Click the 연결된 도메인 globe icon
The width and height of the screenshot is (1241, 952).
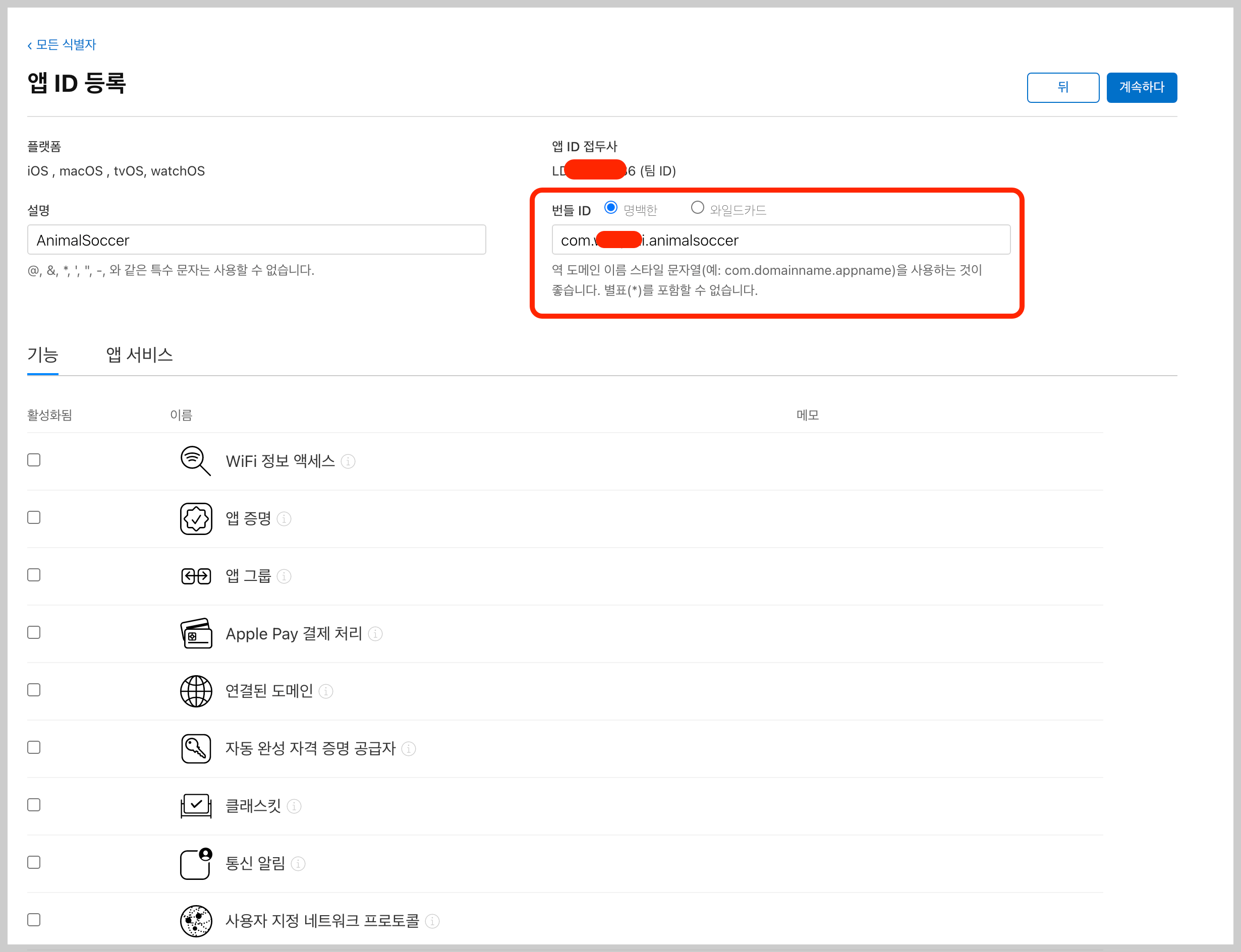pos(196,691)
